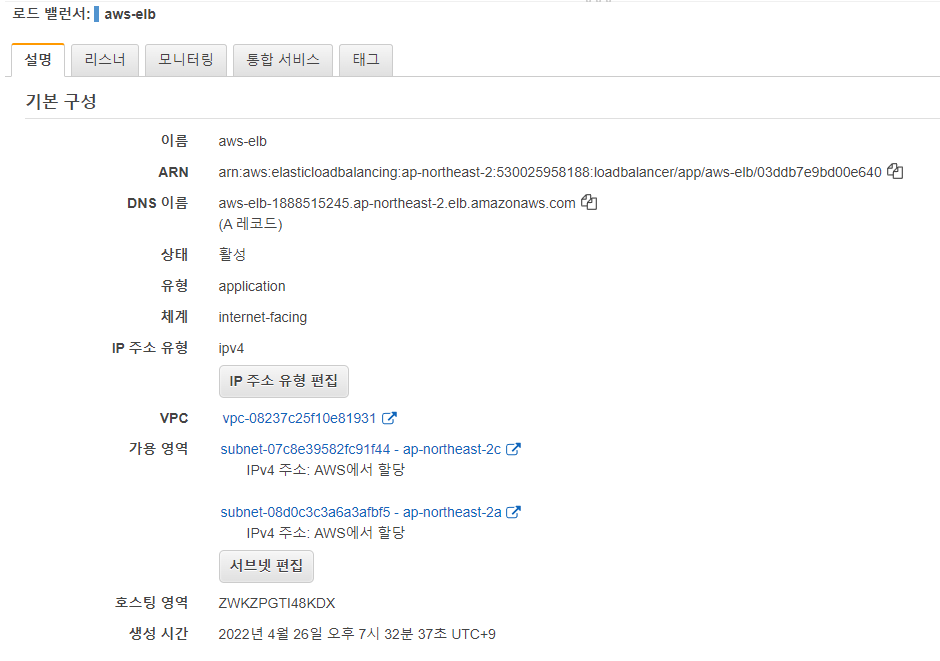Click the 기본 구성 section heading
The height and width of the screenshot is (661, 940).
tap(61, 101)
